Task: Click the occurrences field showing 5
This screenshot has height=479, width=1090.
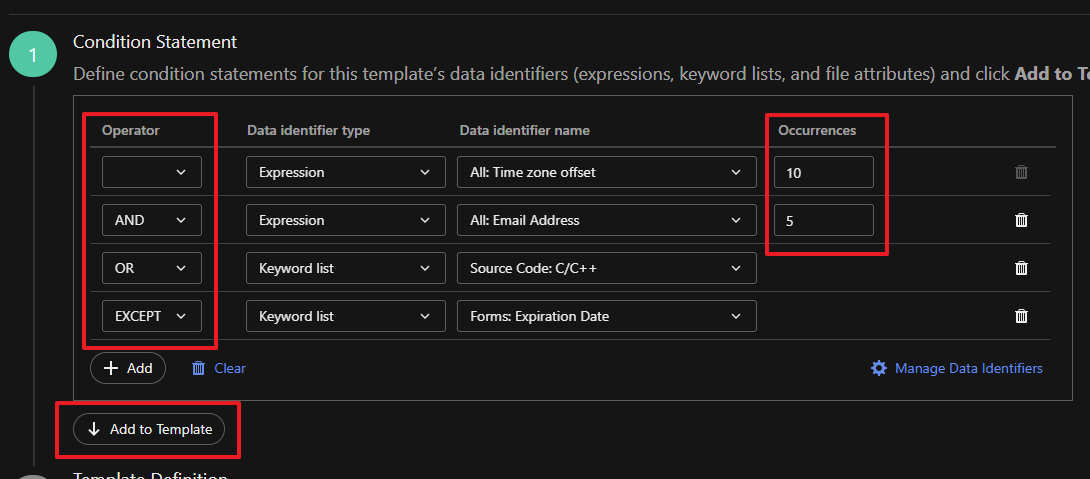Action: click(823, 220)
